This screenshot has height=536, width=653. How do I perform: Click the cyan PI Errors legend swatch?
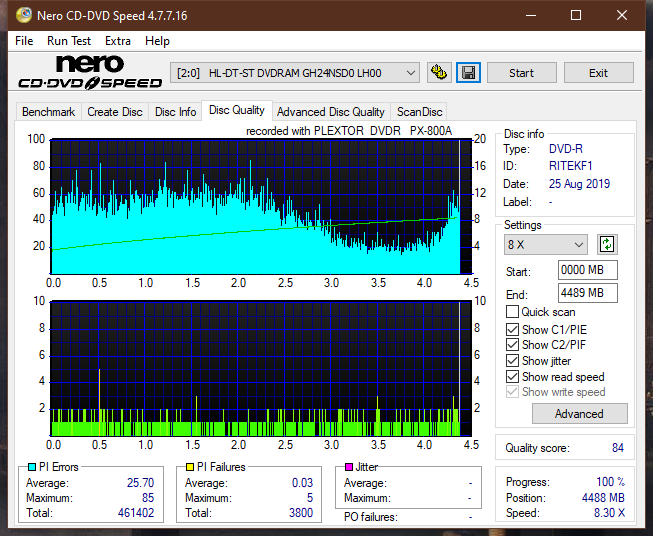pyautogui.click(x=32, y=467)
